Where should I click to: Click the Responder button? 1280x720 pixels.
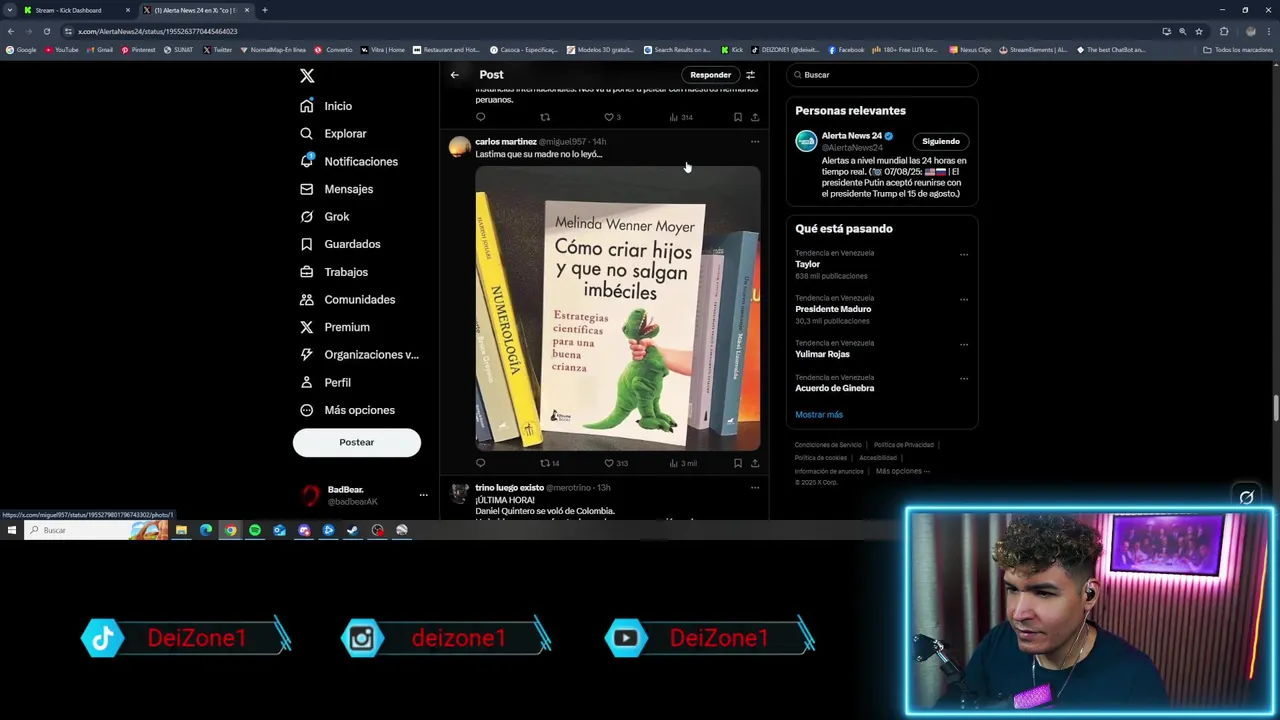pyautogui.click(x=710, y=75)
